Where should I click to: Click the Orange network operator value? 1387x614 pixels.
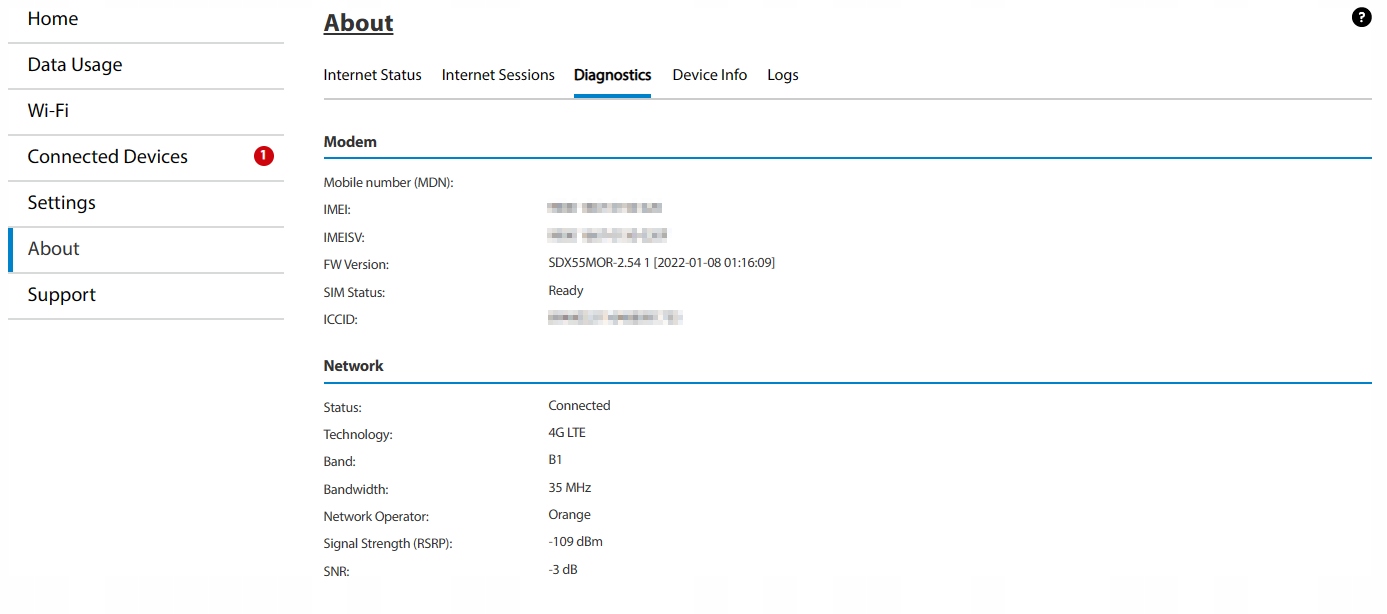[x=569, y=515]
